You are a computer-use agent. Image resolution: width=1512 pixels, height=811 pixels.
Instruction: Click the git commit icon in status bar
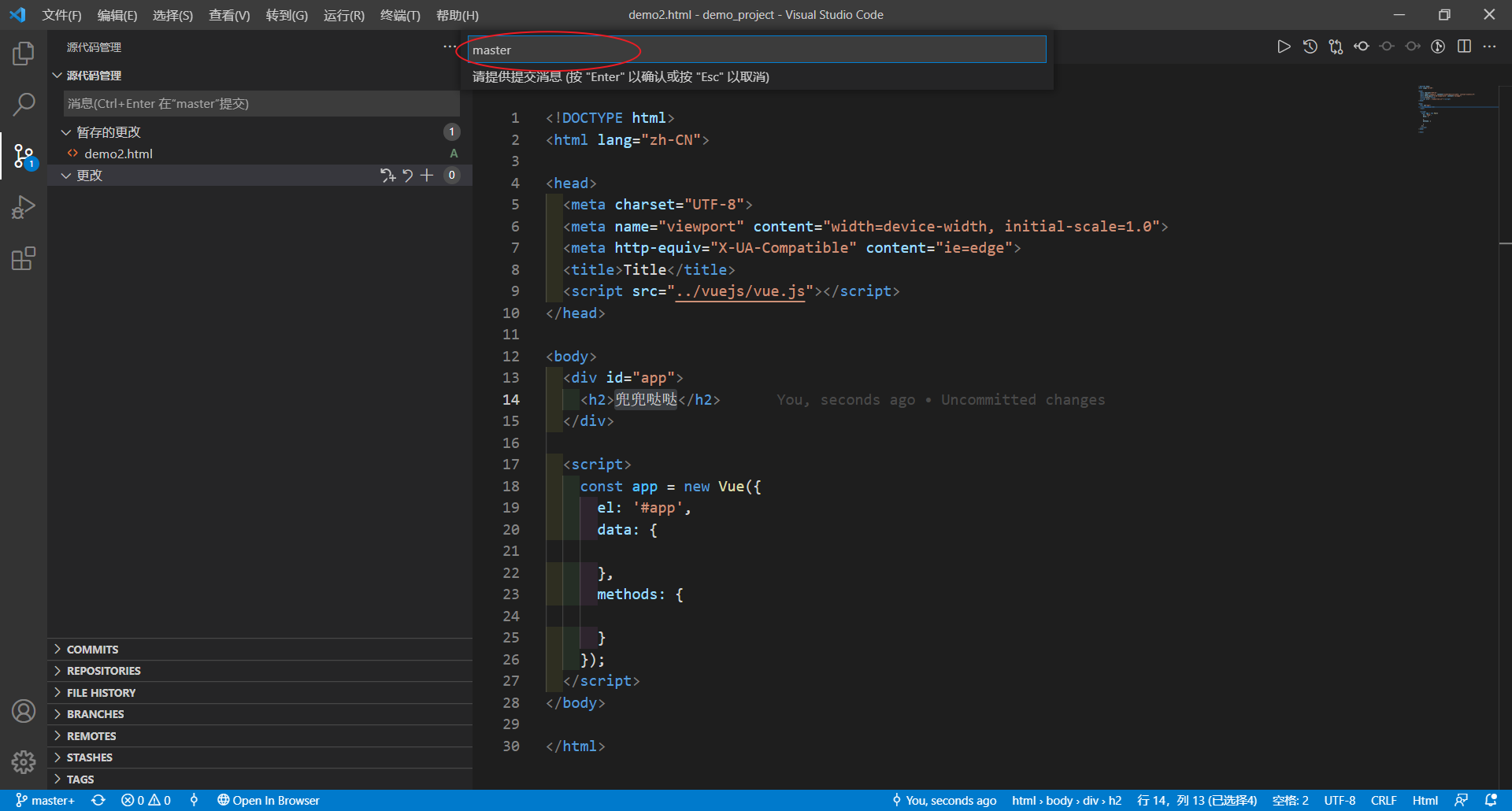click(194, 800)
